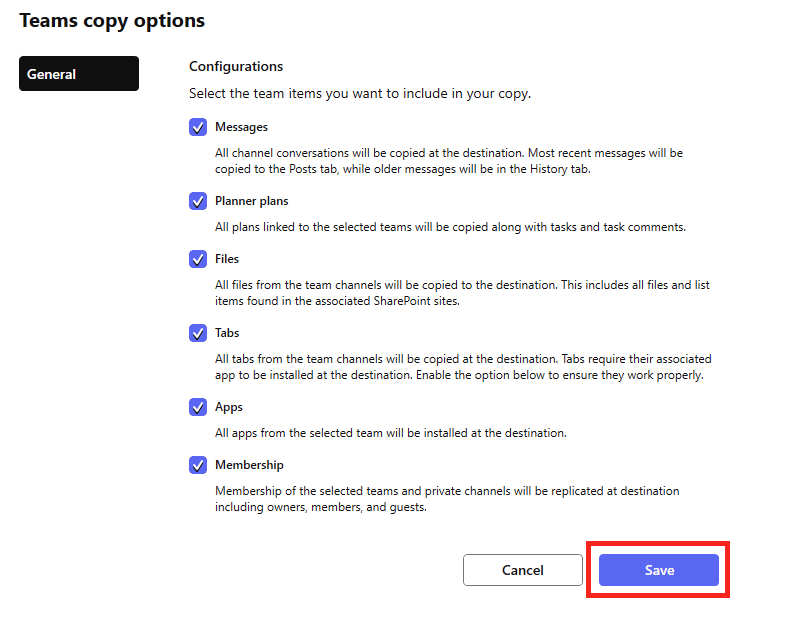The height and width of the screenshot is (621, 803).
Task: Disable the Tabs checkbox
Action: pyautogui.click(x=198, y=333)
